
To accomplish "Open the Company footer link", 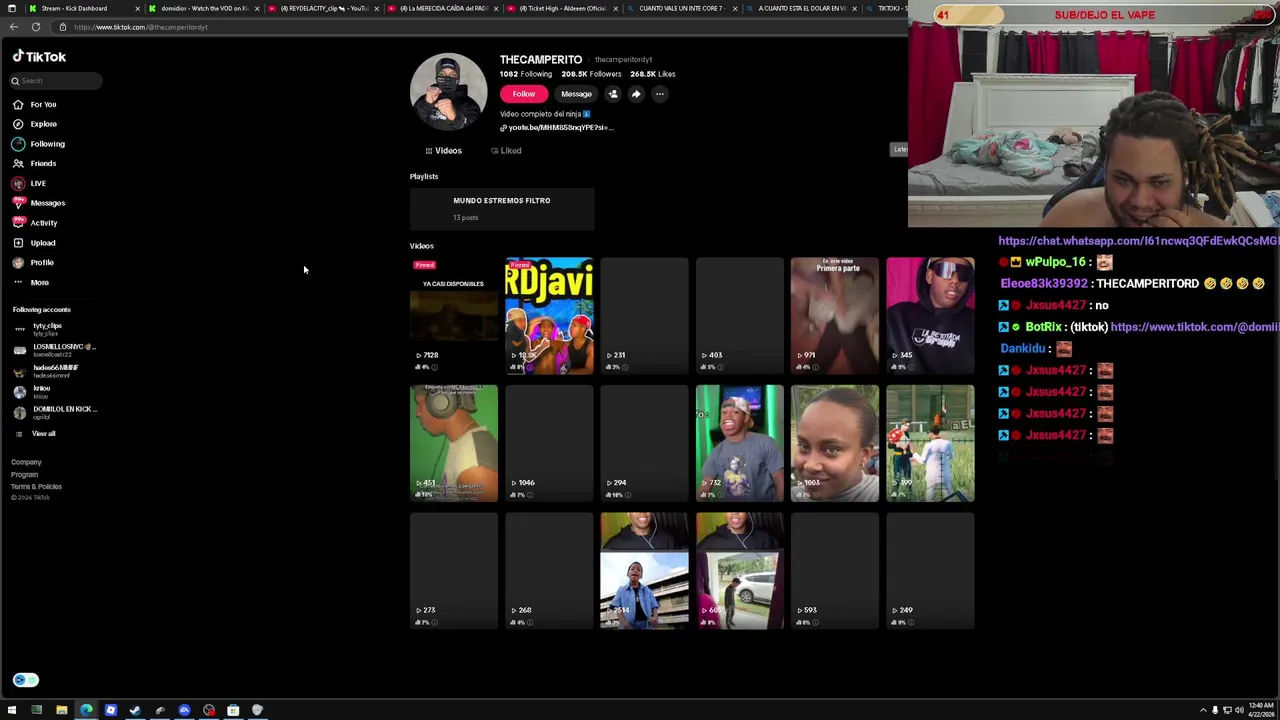I will point(26,462).
